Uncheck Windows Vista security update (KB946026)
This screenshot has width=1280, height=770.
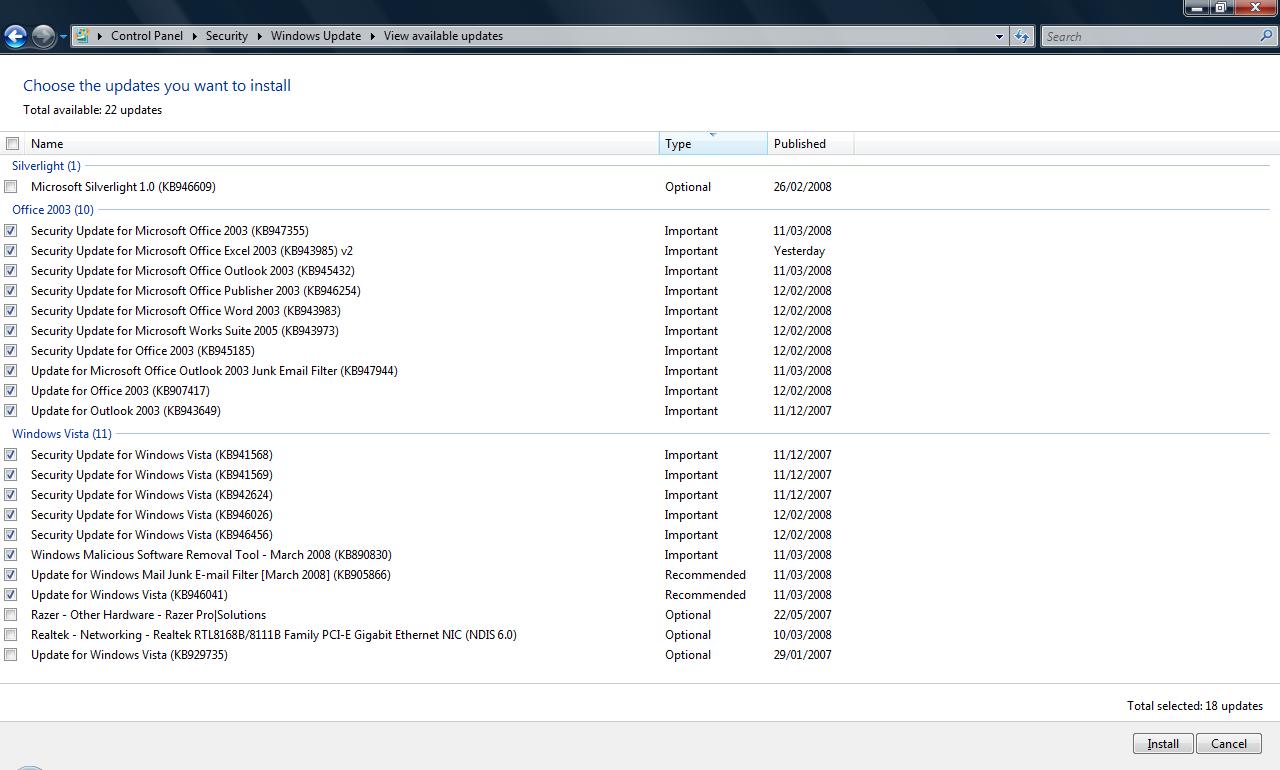(11, 515)
